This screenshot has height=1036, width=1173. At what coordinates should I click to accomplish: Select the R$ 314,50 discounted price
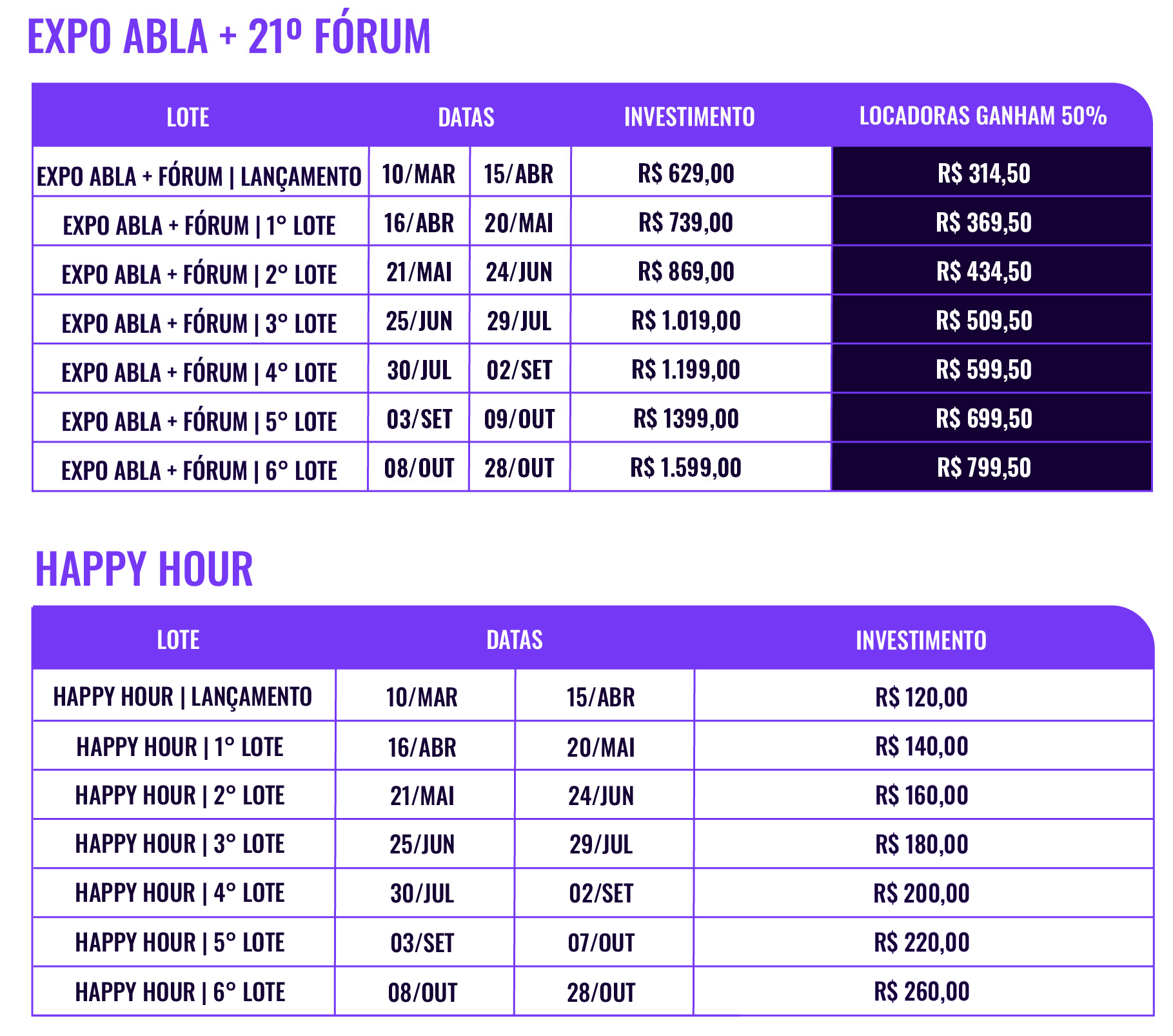984,174
